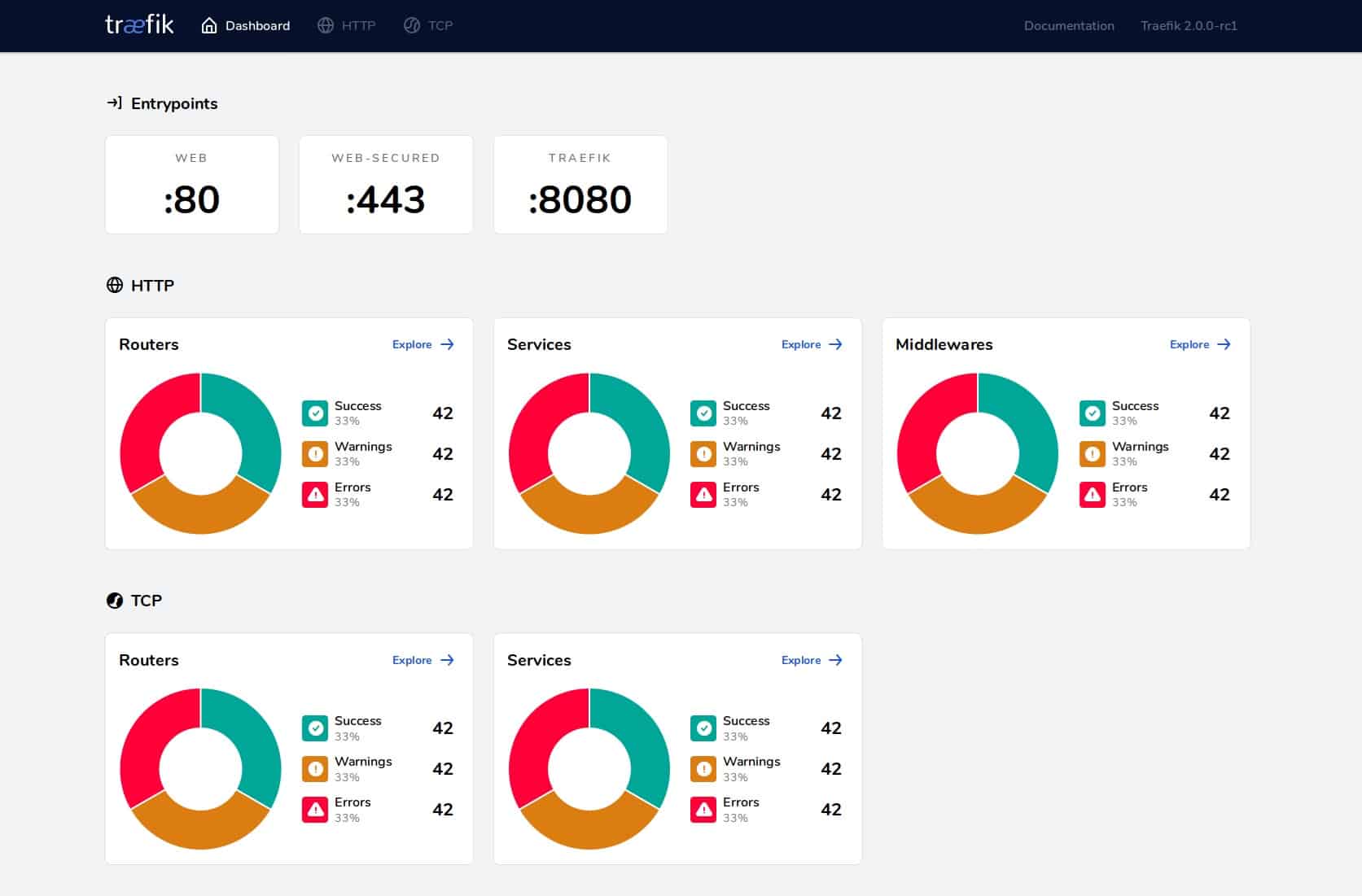Open the Documentation link
Viewport: 1362px width, 896px height.
1069,25
